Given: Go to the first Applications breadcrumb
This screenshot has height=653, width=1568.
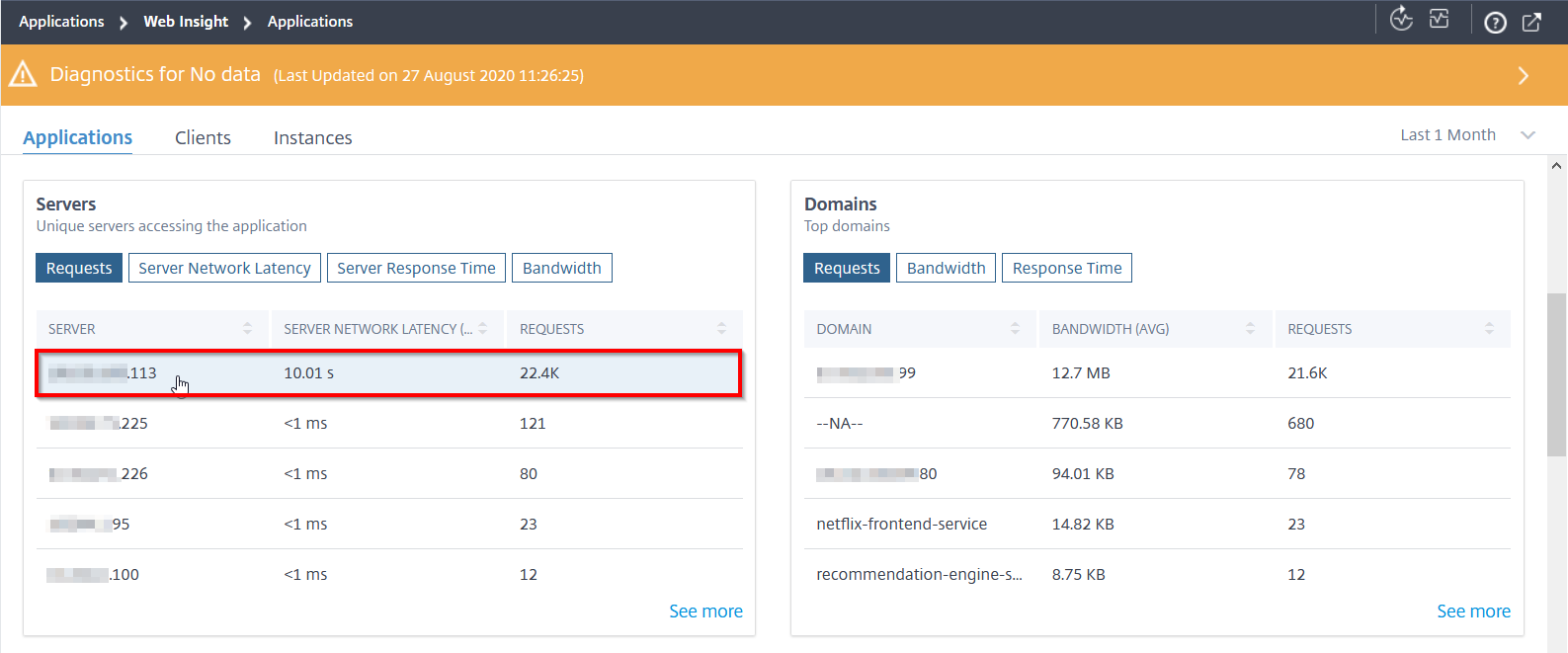Looking at the screenshot, I should (x=61, y=22).
